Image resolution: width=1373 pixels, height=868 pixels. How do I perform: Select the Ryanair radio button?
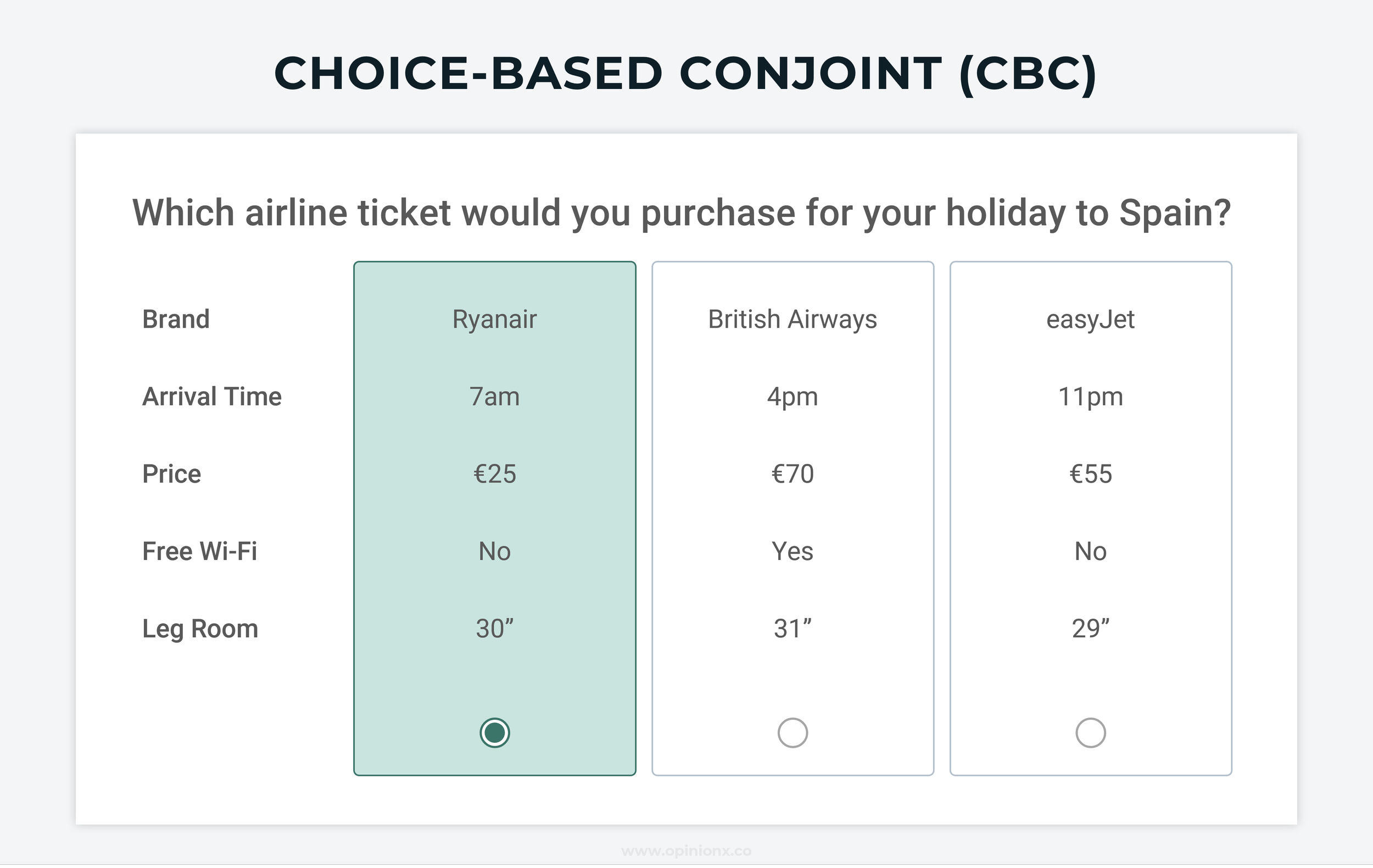point(494,732)
